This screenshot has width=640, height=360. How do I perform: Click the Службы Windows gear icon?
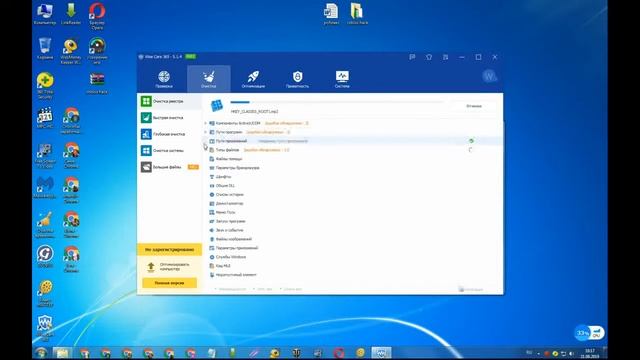coord(212,257)
